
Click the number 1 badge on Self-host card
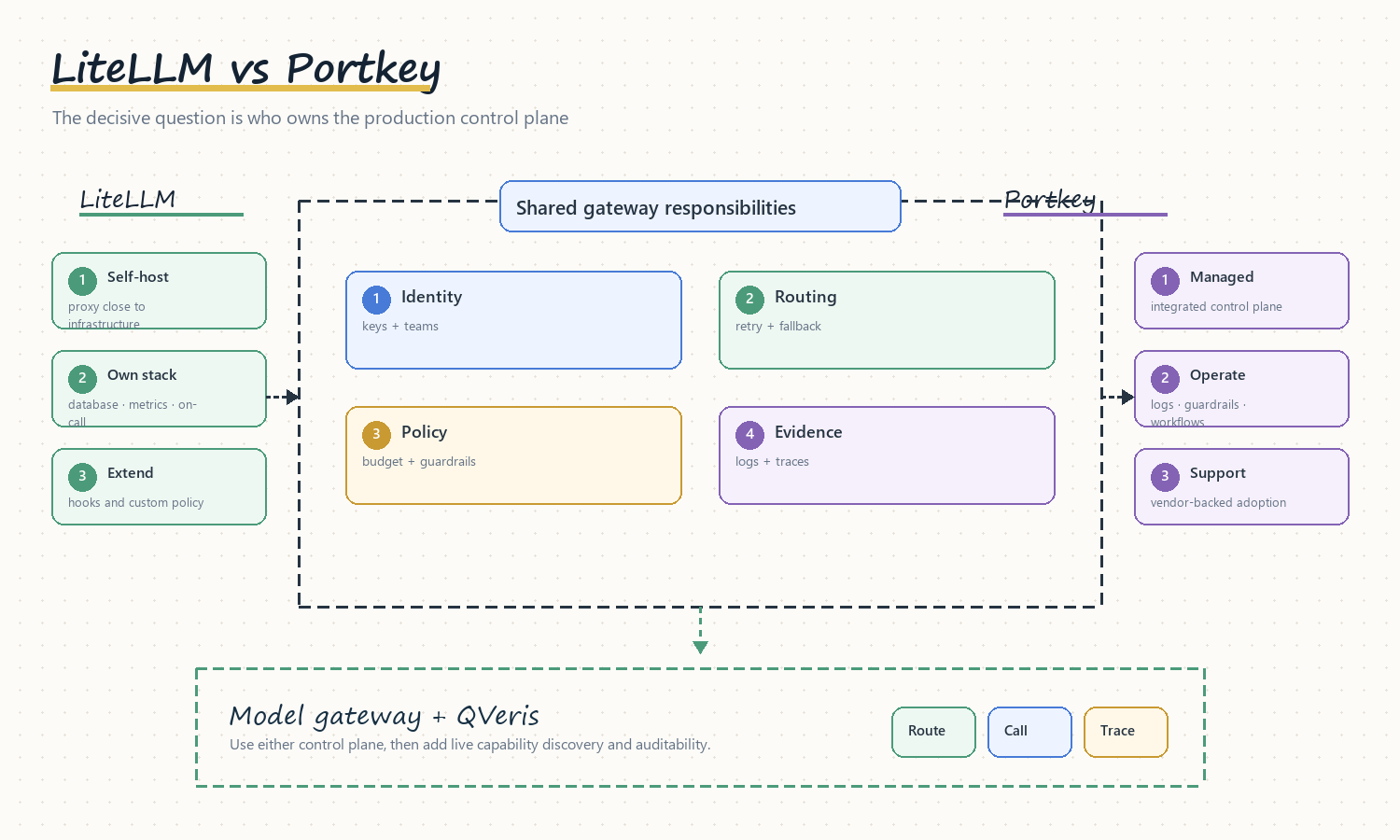click(82, 280)
